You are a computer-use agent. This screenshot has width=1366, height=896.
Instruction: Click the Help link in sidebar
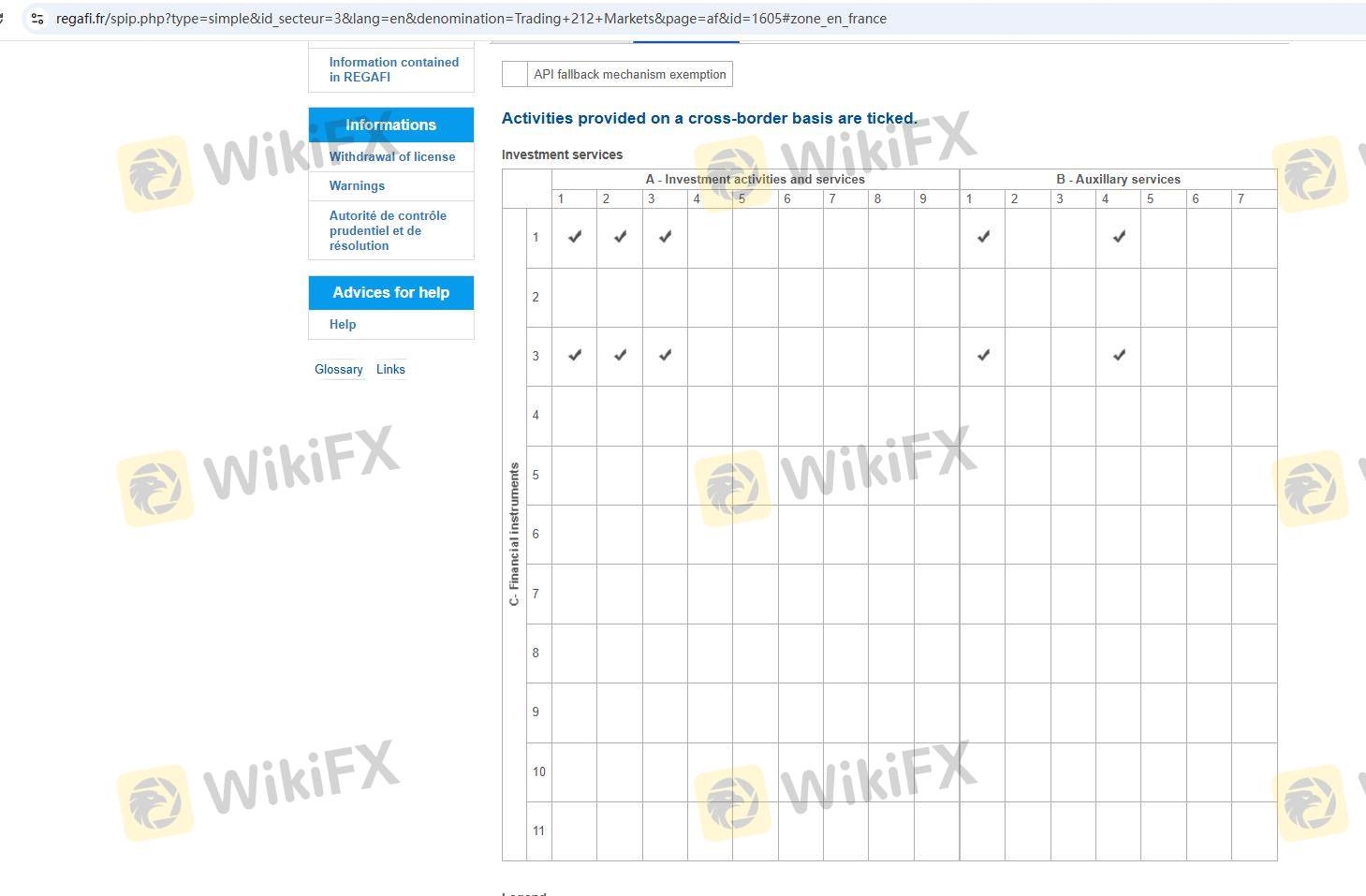coord(343,324)
